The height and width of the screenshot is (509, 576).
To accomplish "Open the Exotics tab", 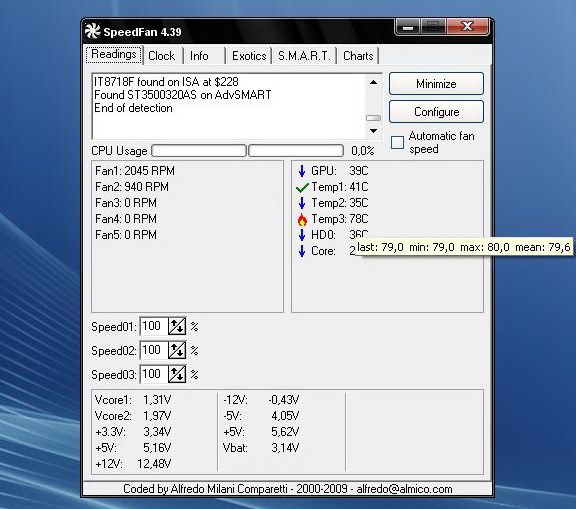I will (249, 56).
